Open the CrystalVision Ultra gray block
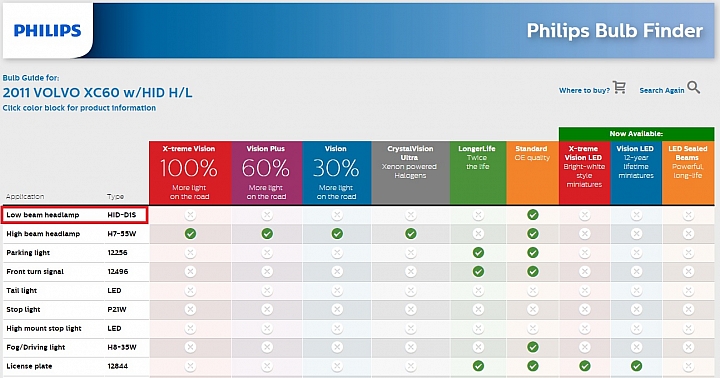720x378 pixels. [x=411, y=173]
